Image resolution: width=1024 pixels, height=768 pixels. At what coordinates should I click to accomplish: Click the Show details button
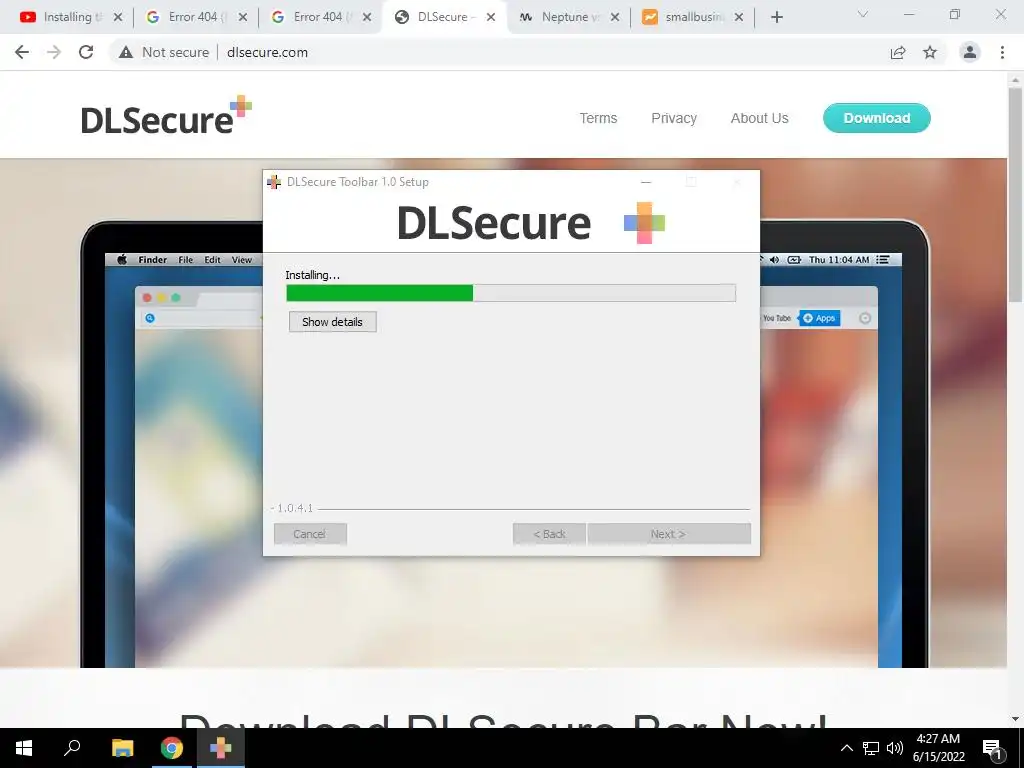(332, 321)
